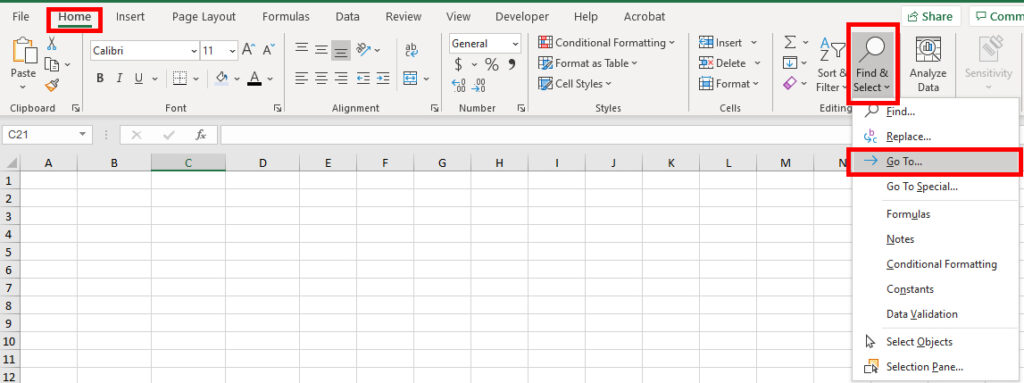Screen dimensions: 1024x383
Task: Switch to the Formulas tab
Action: coord(286,17)
